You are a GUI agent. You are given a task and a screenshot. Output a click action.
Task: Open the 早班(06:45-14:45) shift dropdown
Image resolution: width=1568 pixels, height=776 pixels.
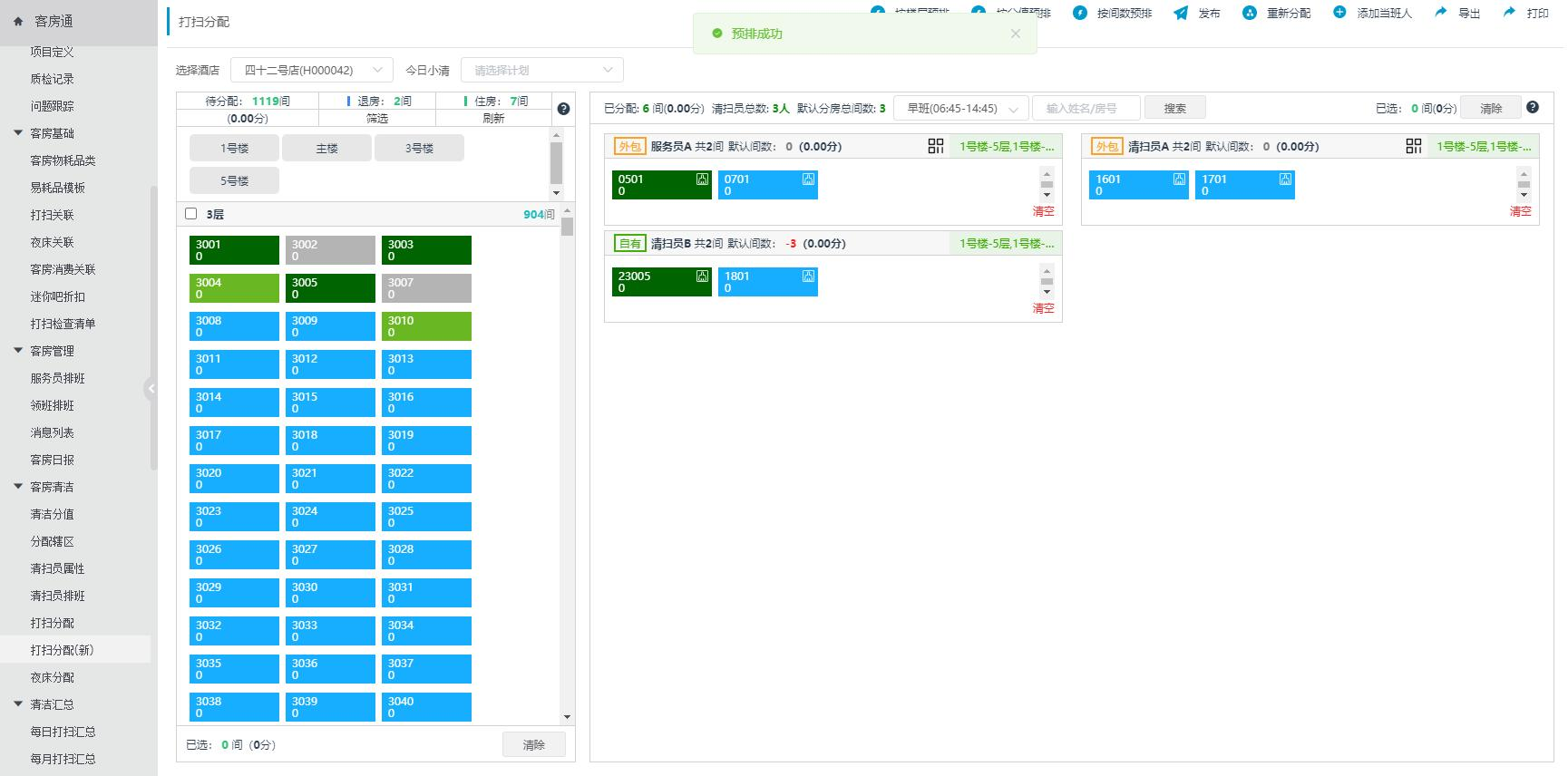(961, 108)
